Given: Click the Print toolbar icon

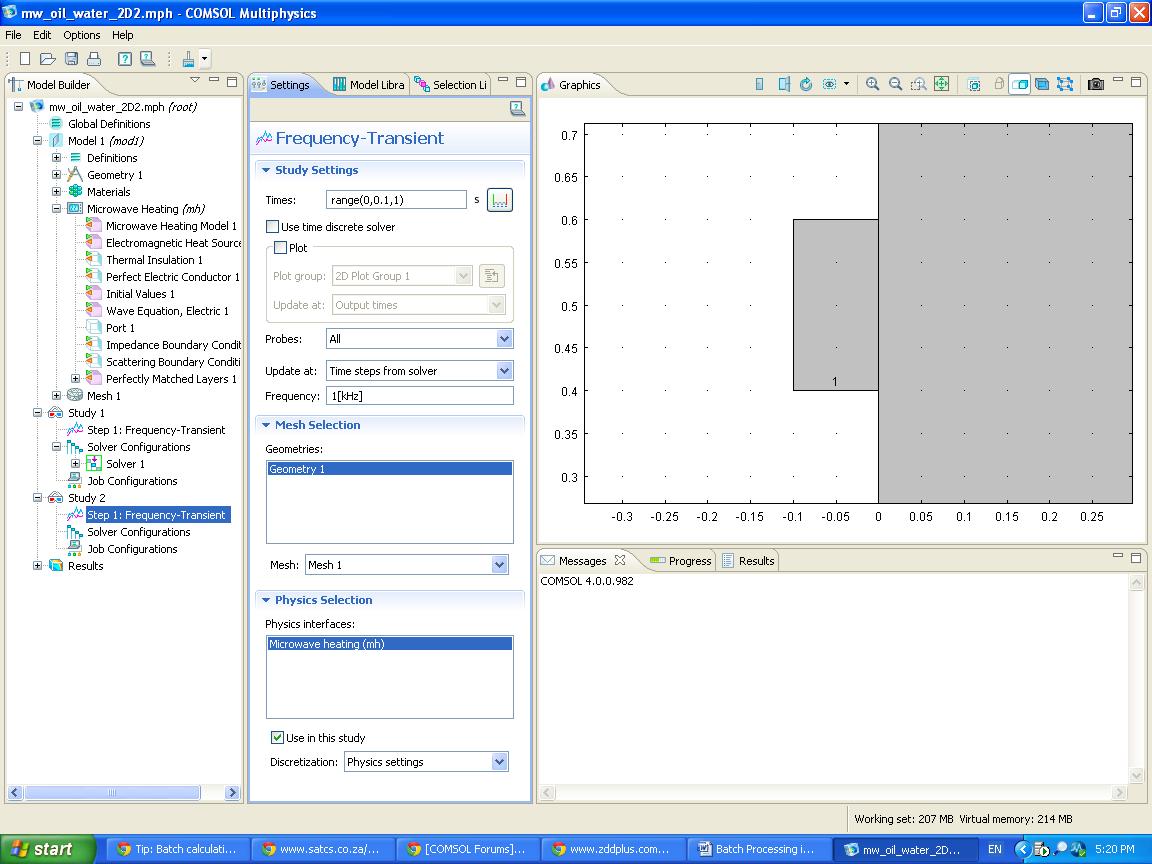Looking at the screenshot, I should click(x=94, y=59).
